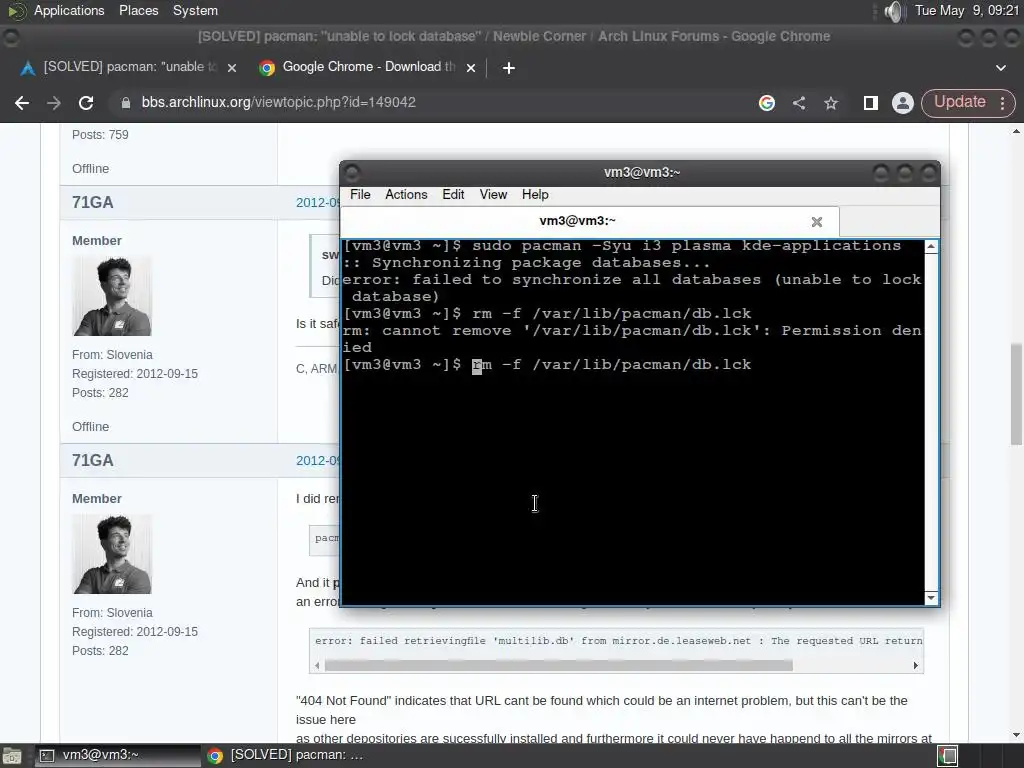The image size is (1024, 768).
Task: Expand the tab search chevron
Action: point(1000,67)
